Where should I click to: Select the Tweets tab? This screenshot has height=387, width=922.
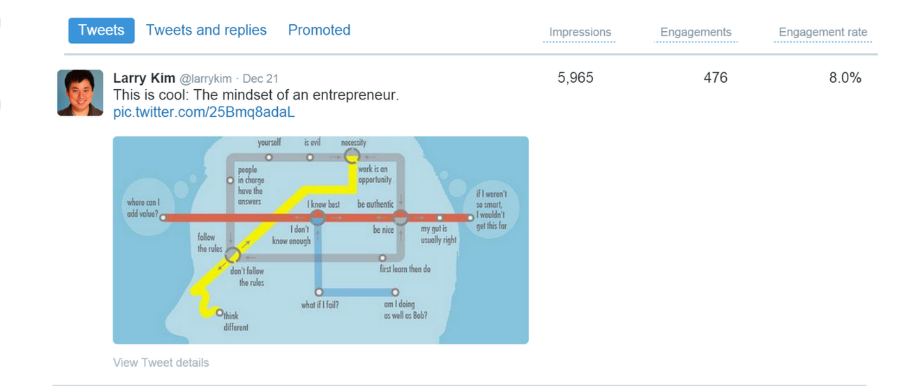pyautogui.click(x=101, y=31)
